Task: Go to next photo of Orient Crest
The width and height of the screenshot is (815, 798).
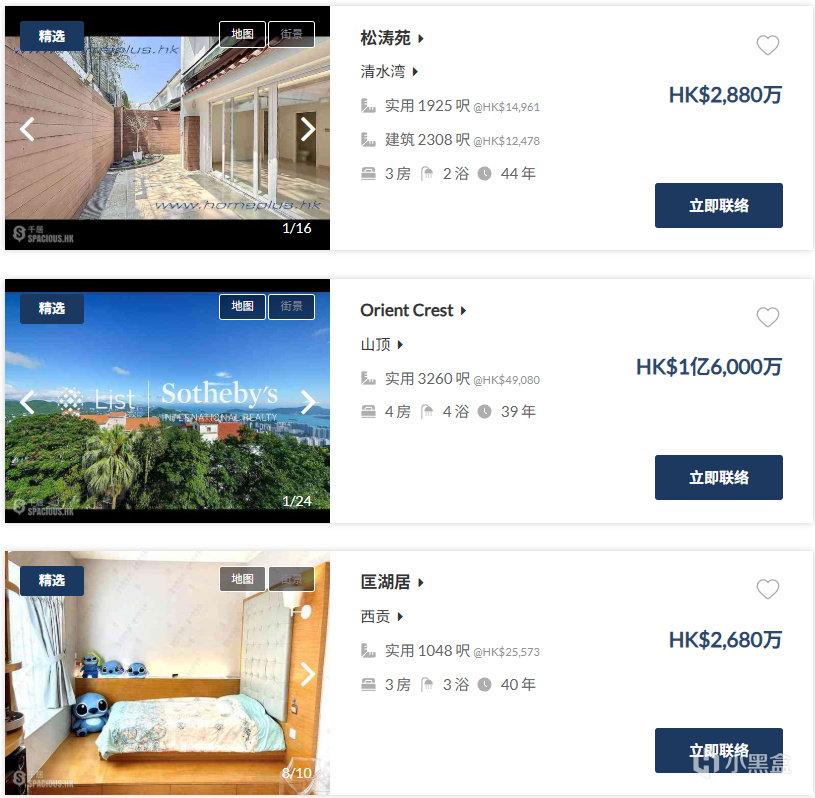Action: point(308,402)
